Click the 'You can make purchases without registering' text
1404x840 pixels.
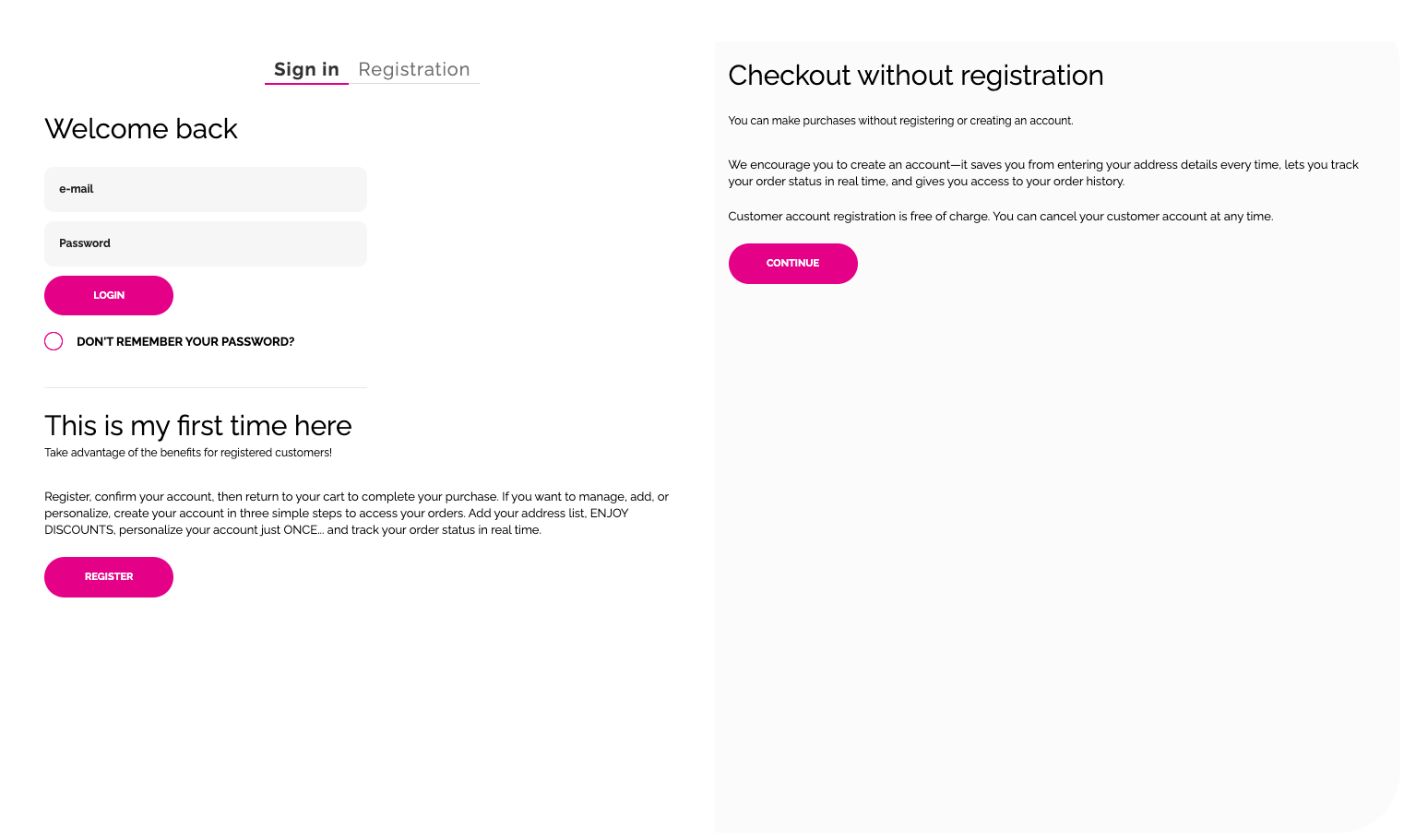900,121
